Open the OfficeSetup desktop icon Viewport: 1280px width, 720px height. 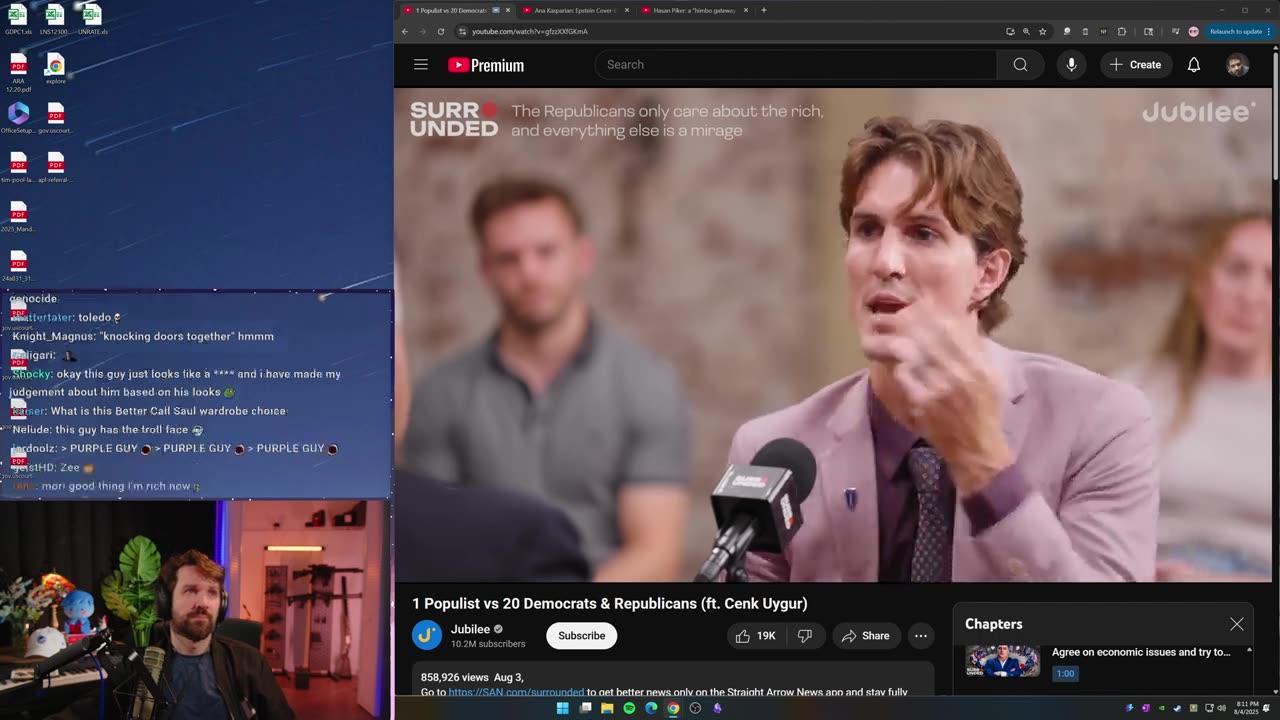(18, 118)
